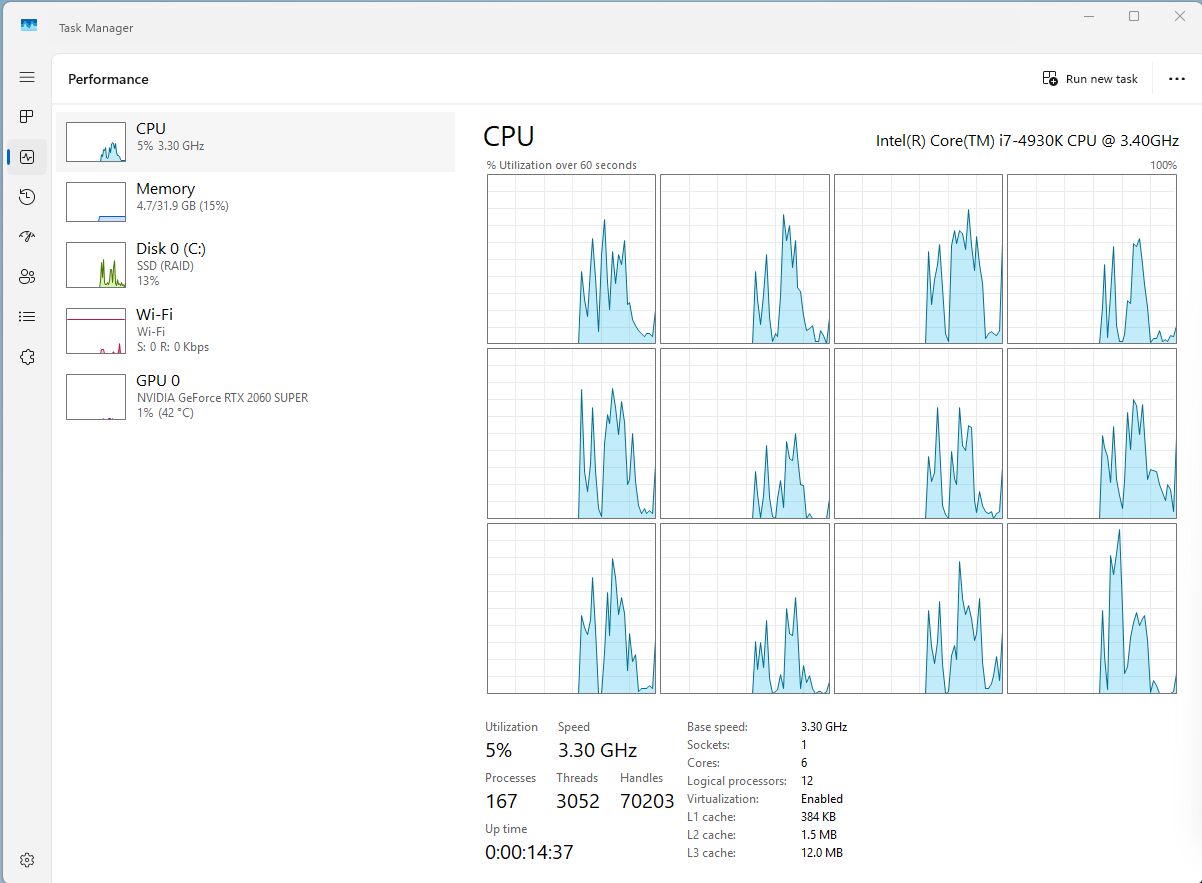Go to the Processes page icon
Screen dimensions: 1202x883
pos(27,117)
